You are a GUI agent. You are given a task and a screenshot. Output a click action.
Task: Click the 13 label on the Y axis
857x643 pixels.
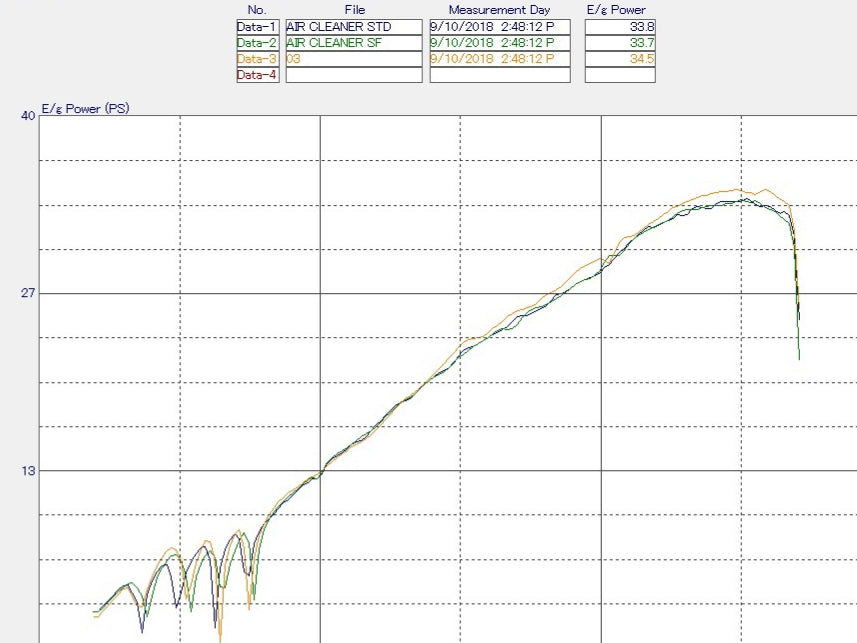click(x=28, y=471)
